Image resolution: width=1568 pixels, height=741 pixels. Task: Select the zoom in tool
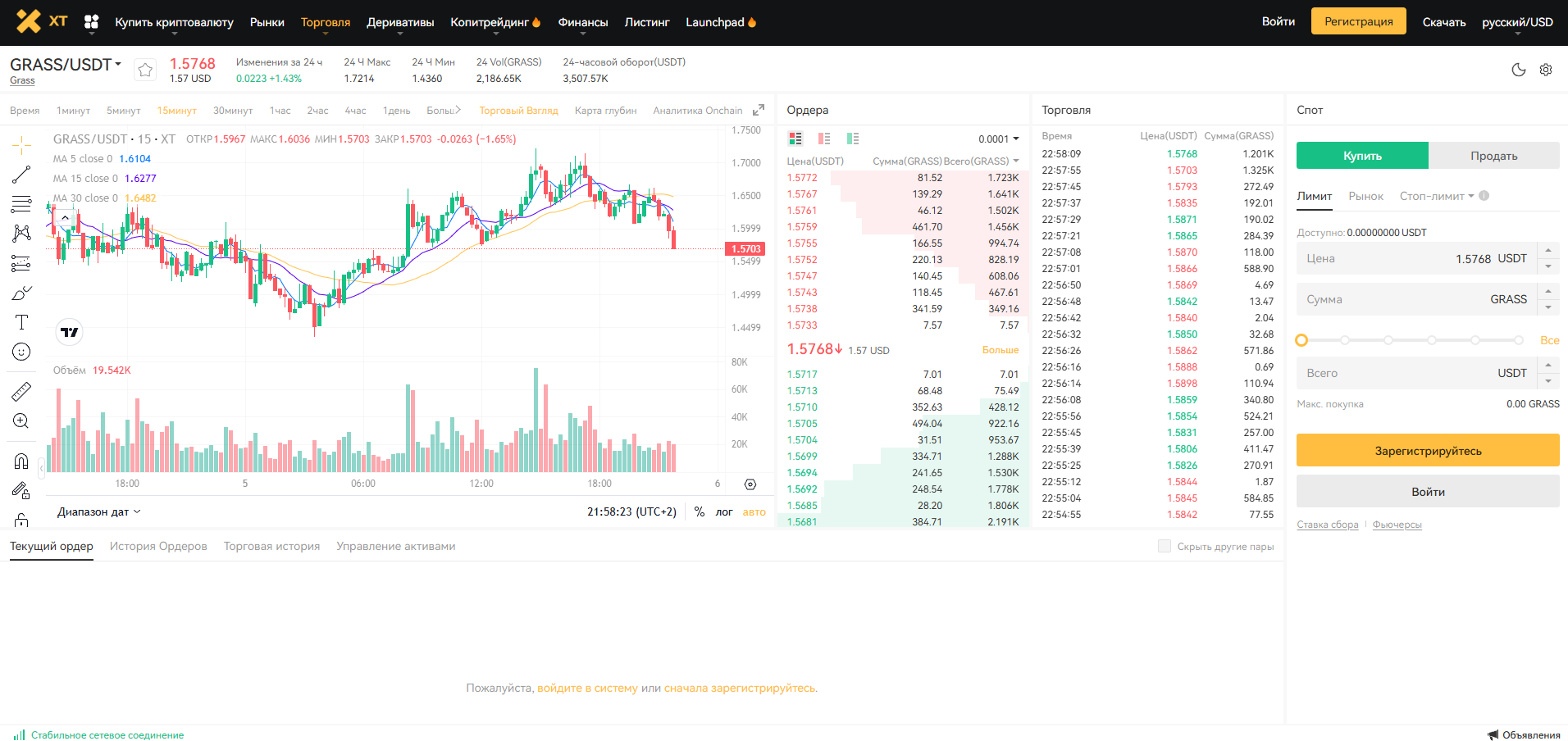[x=21, y=421]
